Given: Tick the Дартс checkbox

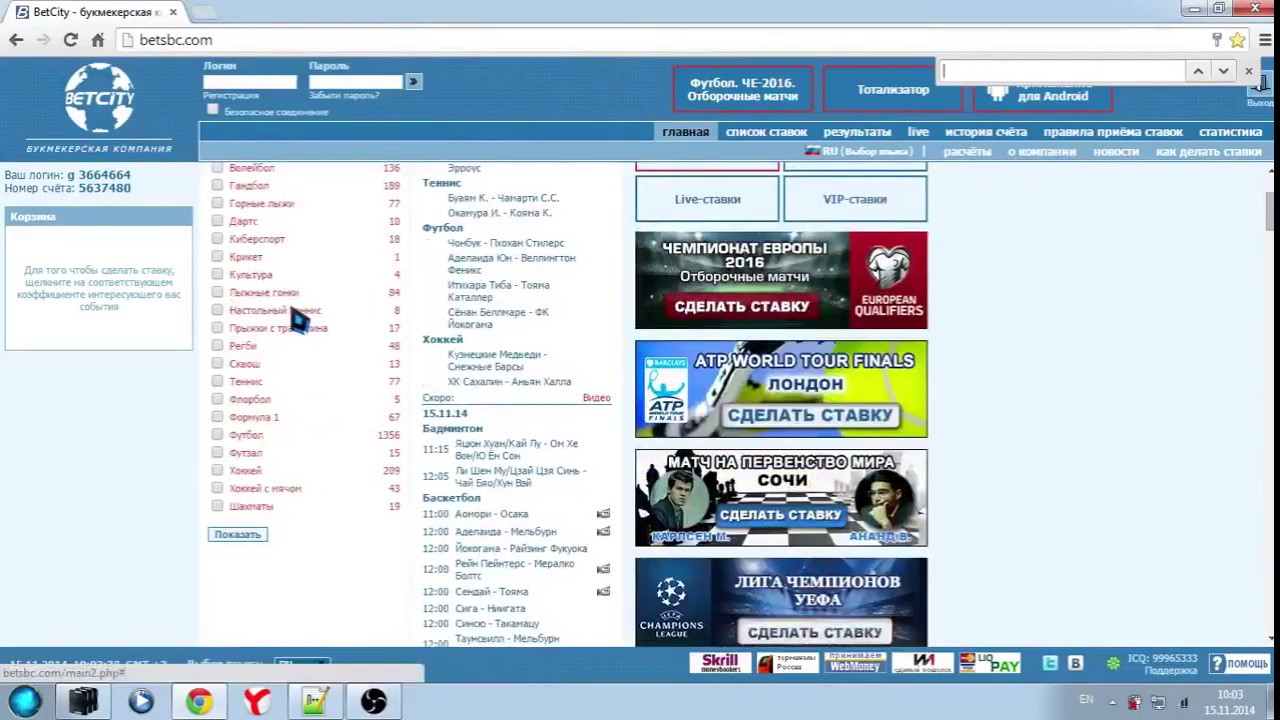Looking at the screenshot, I should click(x=217, y=221).
